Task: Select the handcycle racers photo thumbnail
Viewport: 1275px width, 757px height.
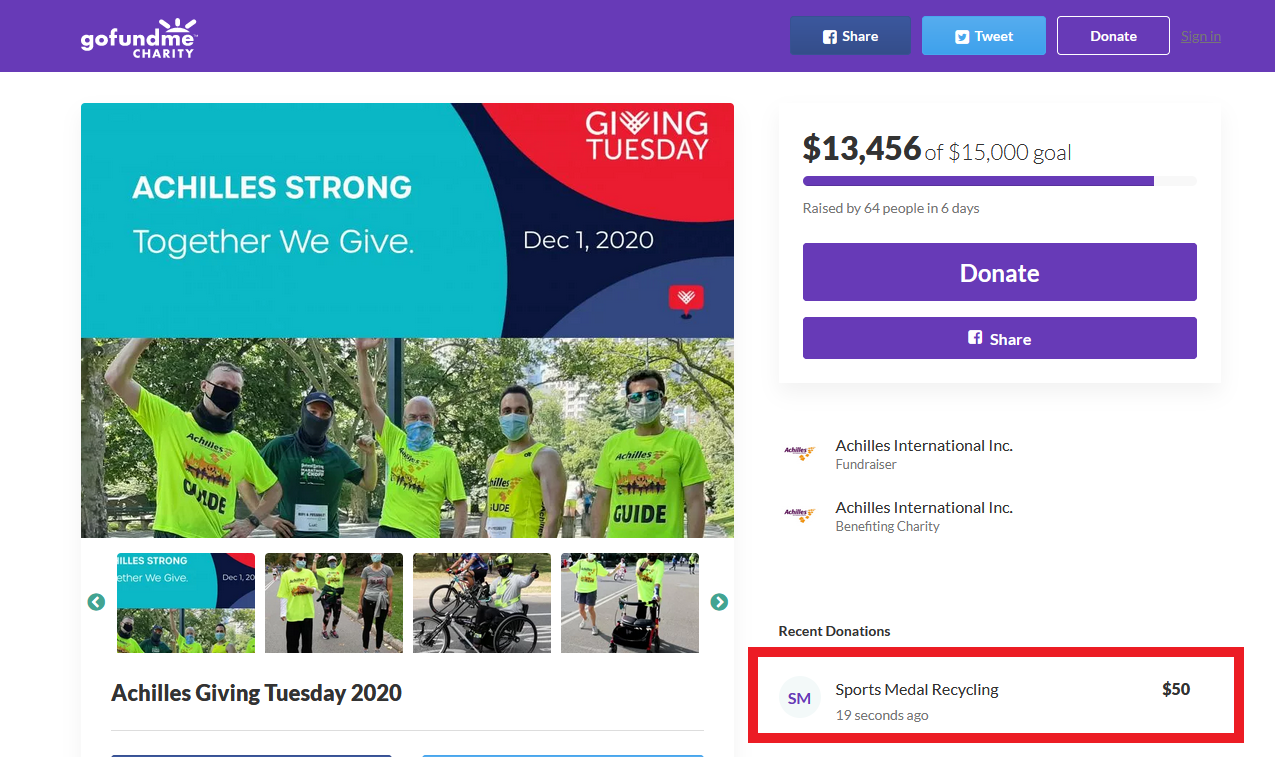Action: click(481, 602)
